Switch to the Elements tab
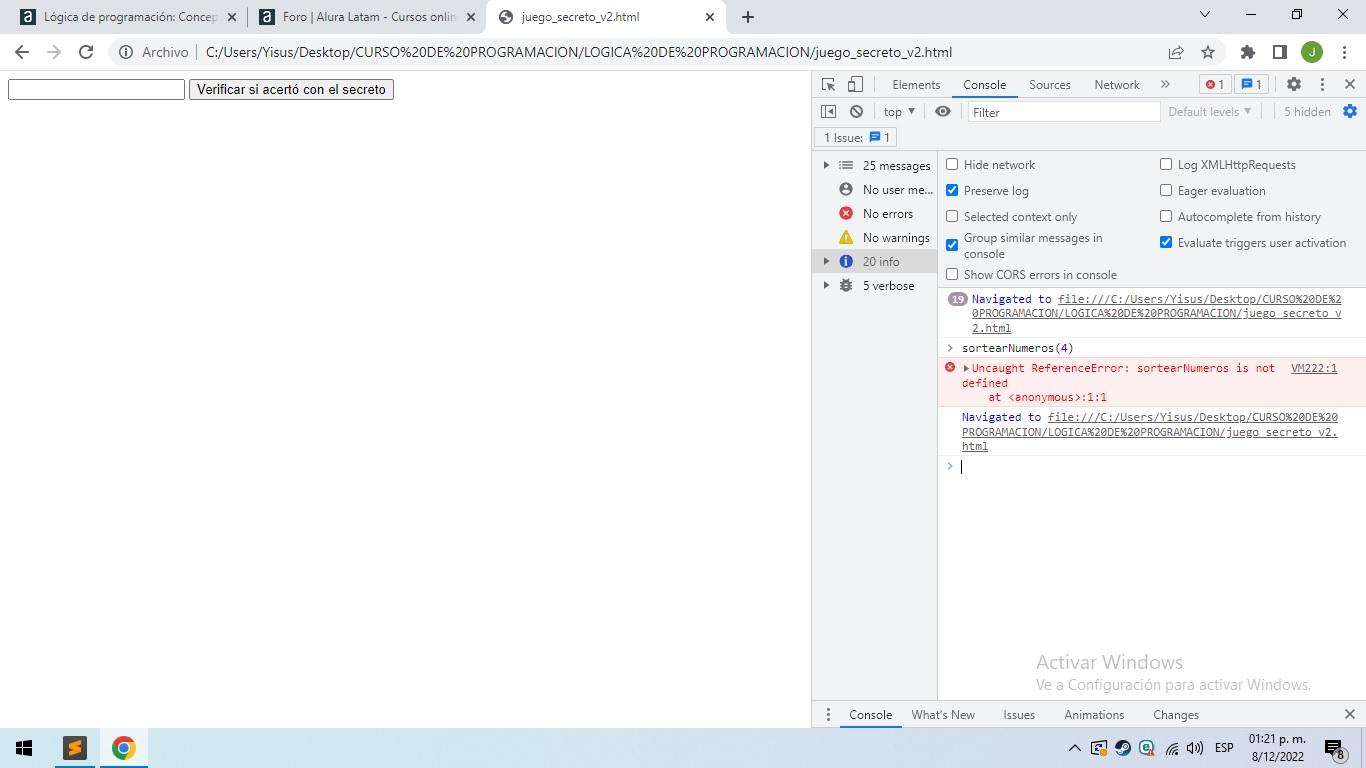The image size is (1366, 768). [916, 85]
